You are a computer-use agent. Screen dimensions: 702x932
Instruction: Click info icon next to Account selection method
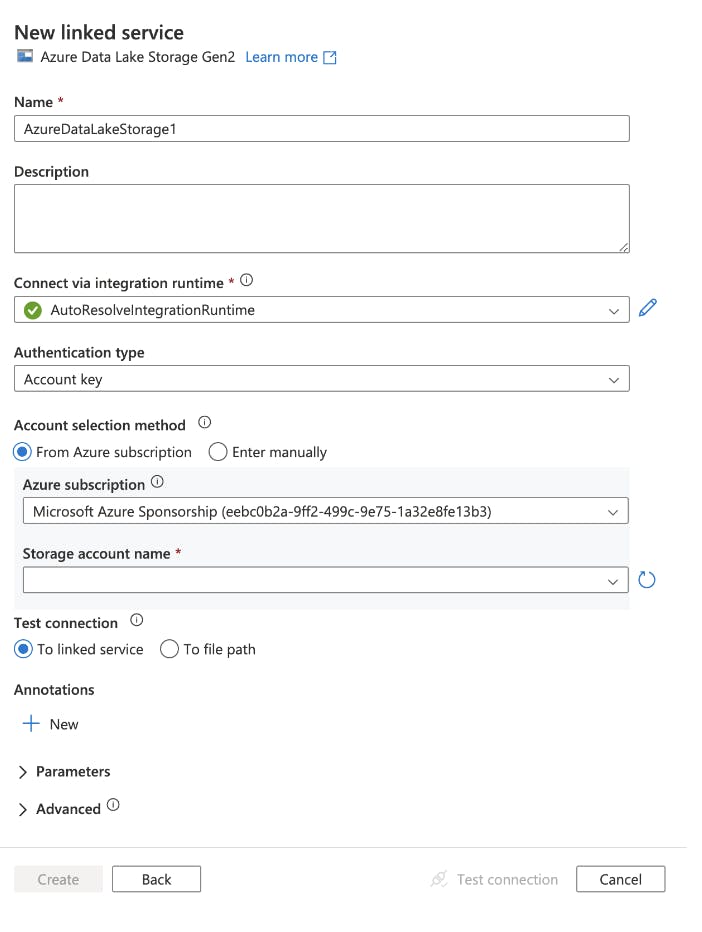205,423
